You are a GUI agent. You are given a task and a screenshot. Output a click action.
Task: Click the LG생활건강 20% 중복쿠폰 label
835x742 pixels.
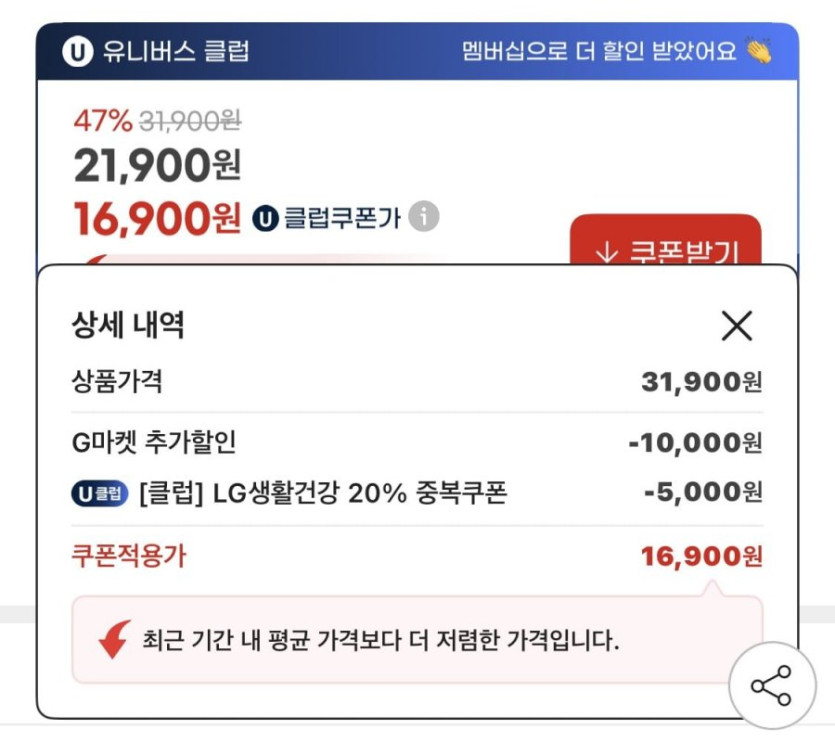[x=323, y=493]
